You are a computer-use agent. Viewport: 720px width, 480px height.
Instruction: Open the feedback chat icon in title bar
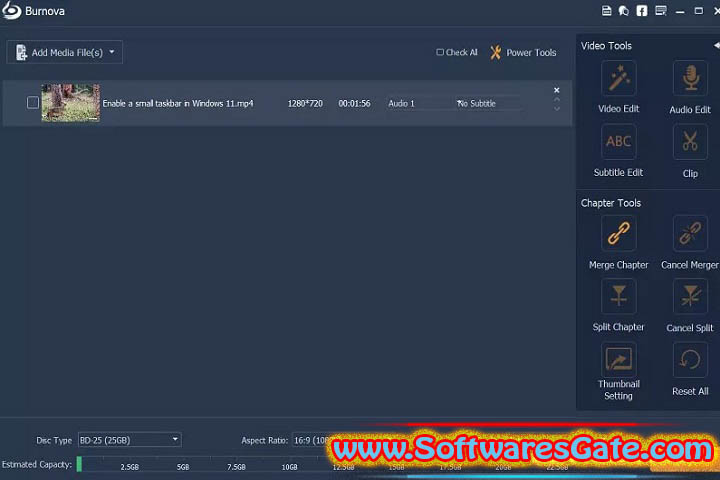624,11
